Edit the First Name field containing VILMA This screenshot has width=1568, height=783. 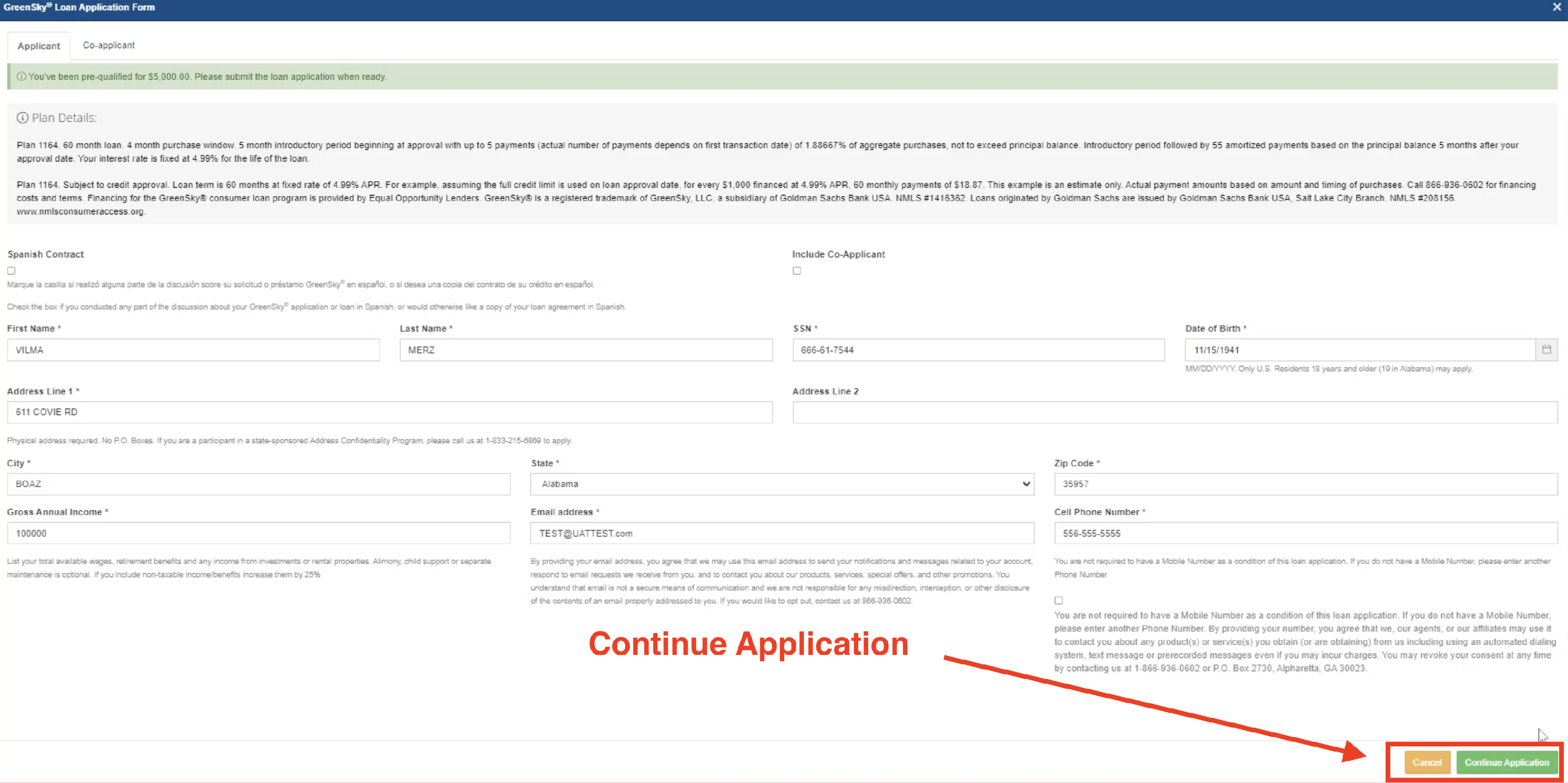[x=193, y=350]
